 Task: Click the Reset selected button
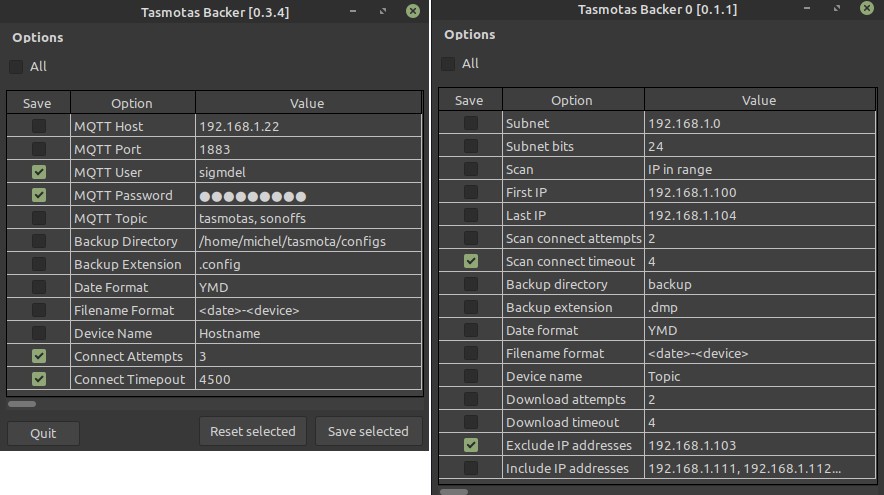point(252,432)
